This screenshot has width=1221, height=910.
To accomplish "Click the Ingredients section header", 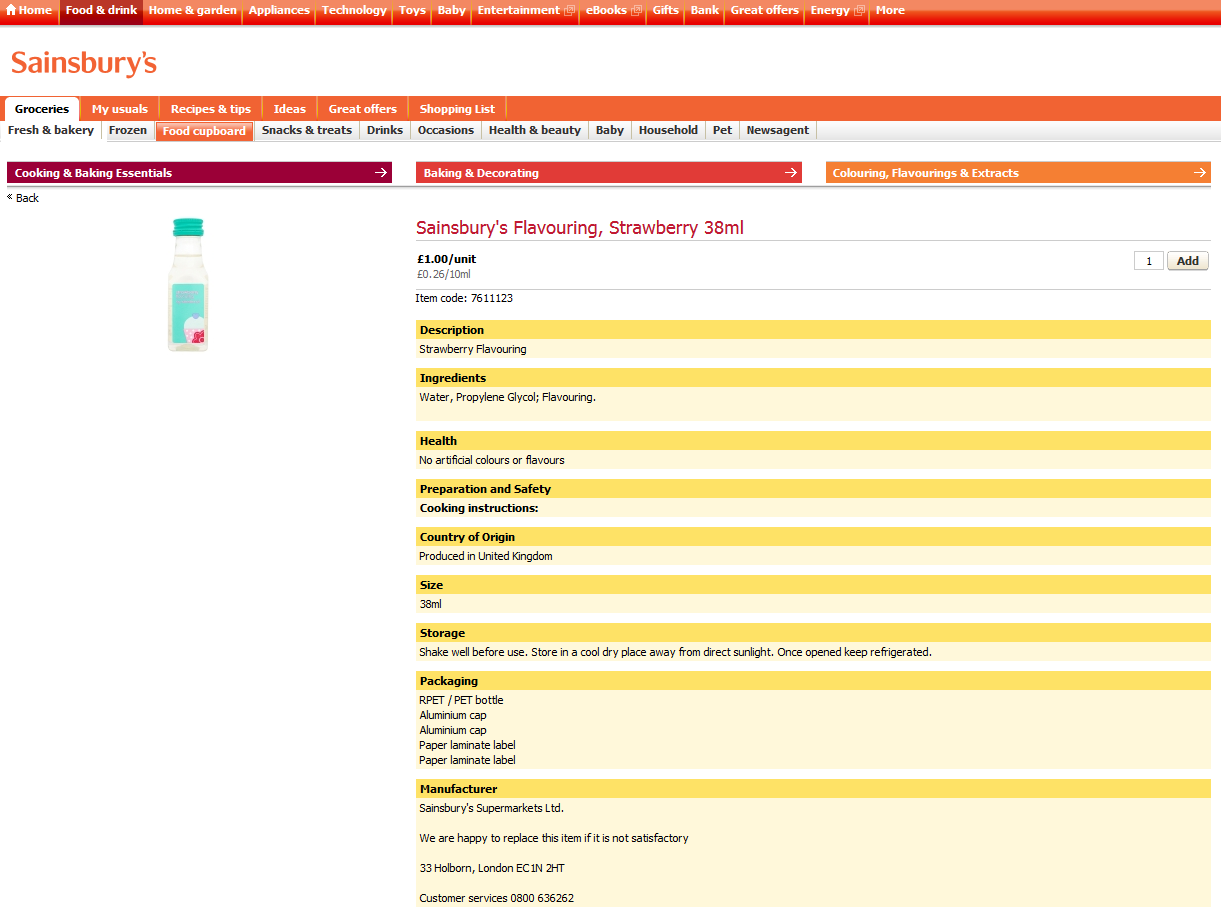I will [813, 378].
